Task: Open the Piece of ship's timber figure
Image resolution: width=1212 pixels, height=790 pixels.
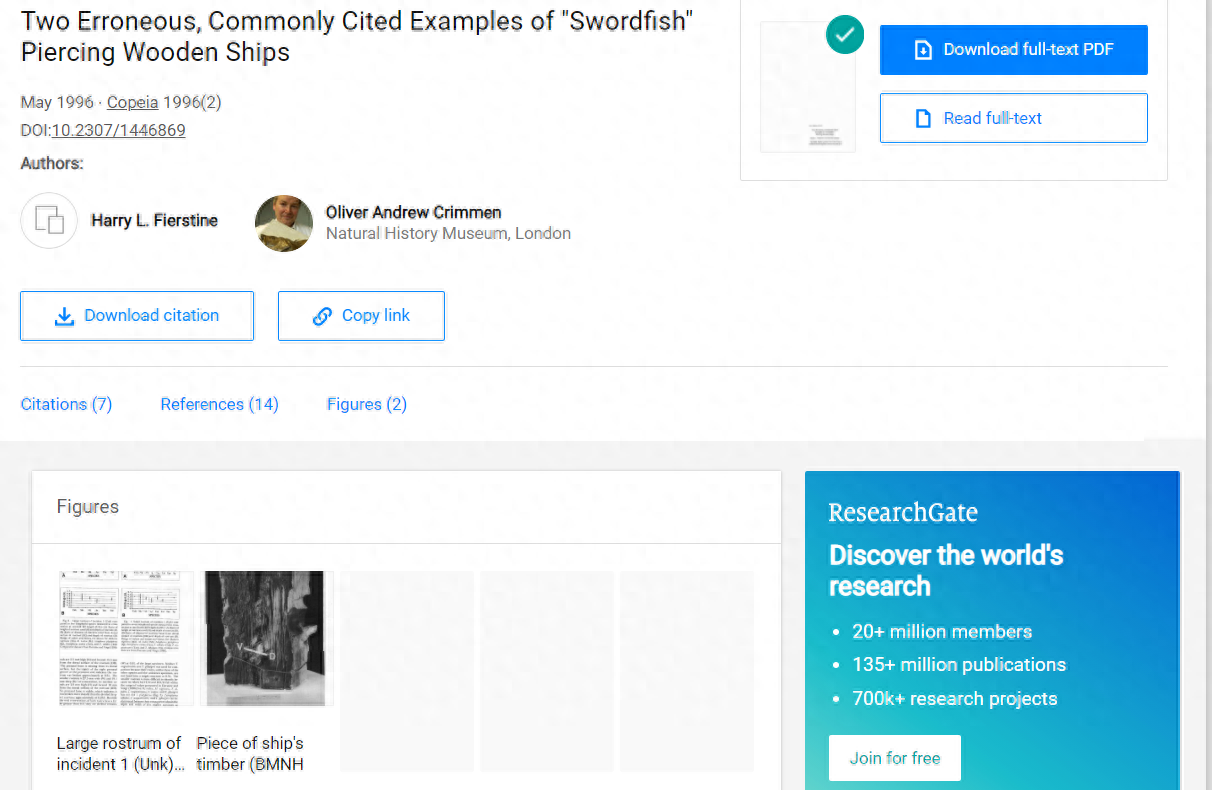Action: tap(266, 639)
